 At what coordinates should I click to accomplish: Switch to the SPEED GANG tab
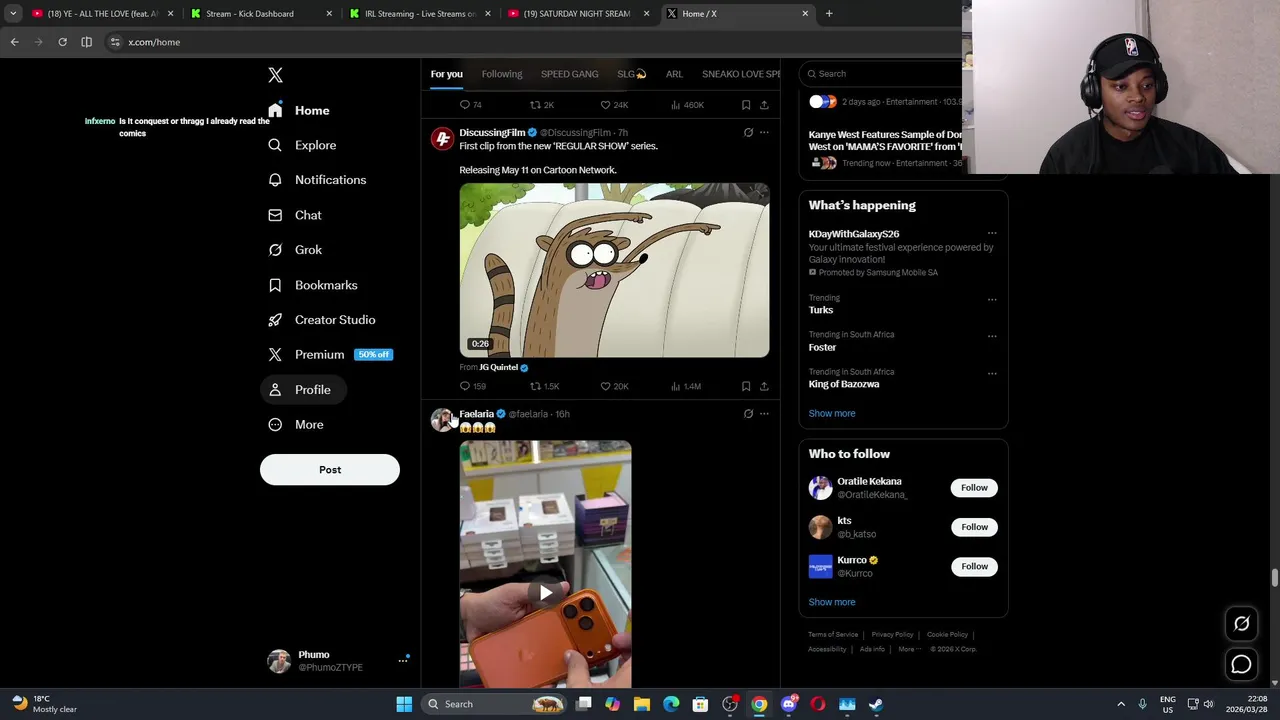(x=570, y=74)
